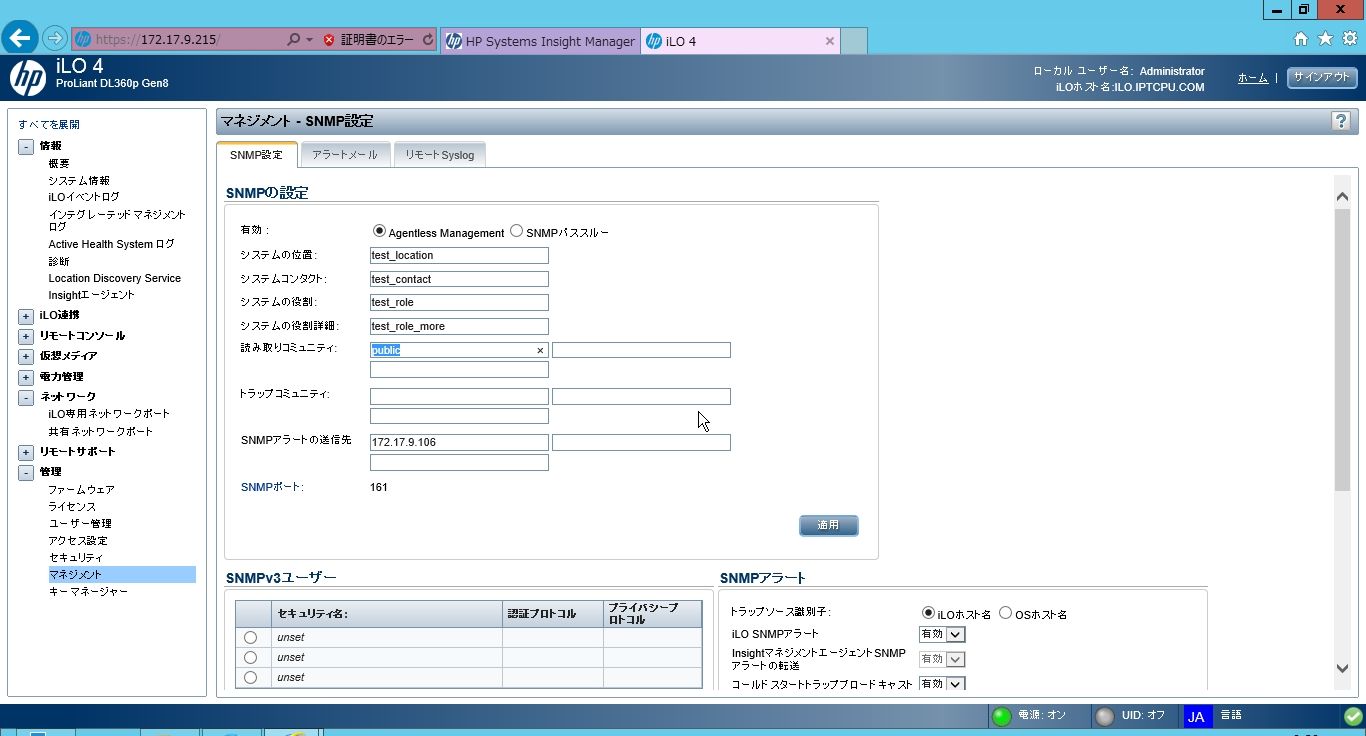Click the gray UID indicator light
This screenshot has width=1366, height=736.
pyautogui.click(x=1105, y=716)
